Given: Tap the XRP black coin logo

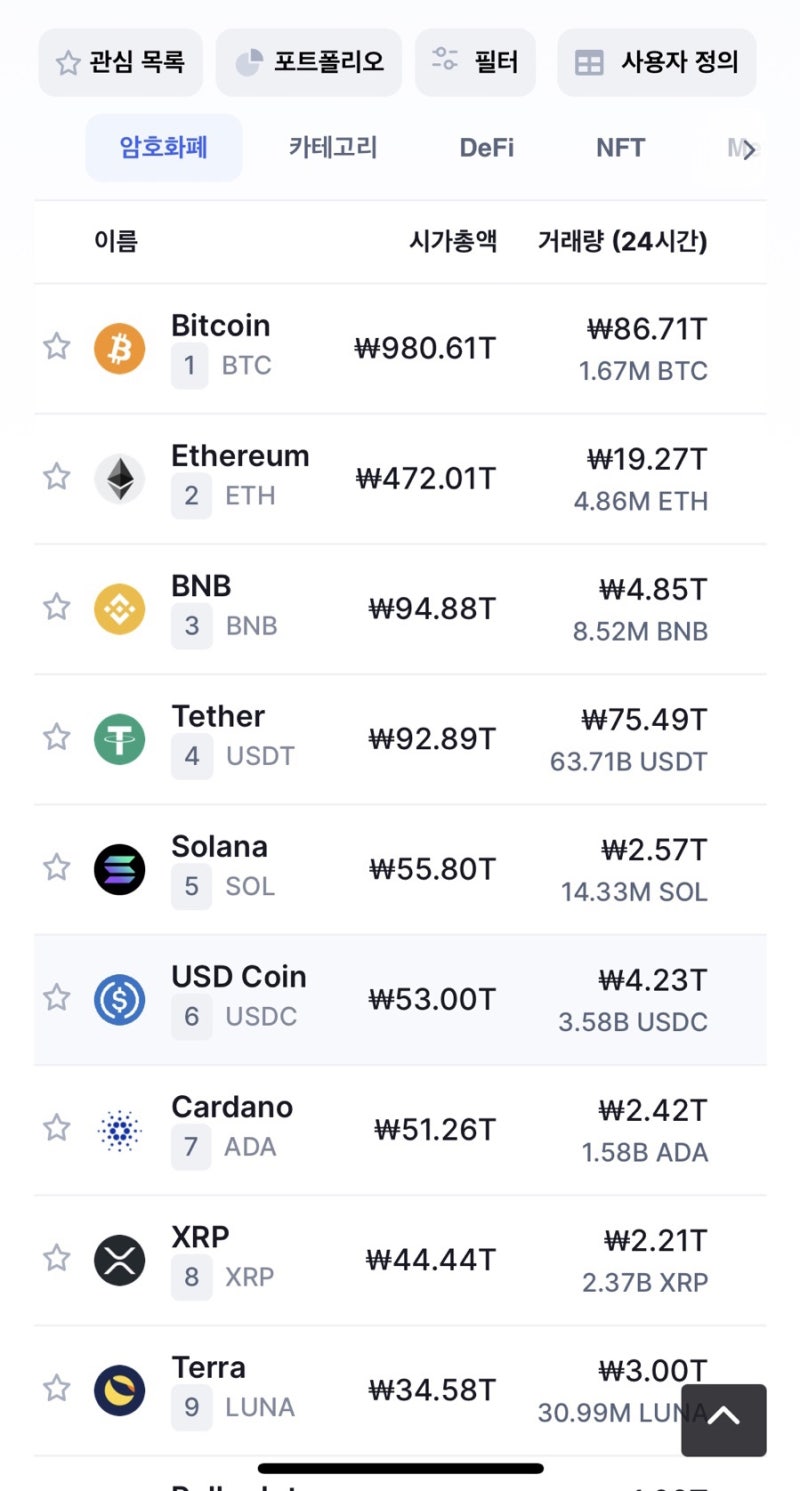Looking at the screenshot, I should click(120, 1260).
